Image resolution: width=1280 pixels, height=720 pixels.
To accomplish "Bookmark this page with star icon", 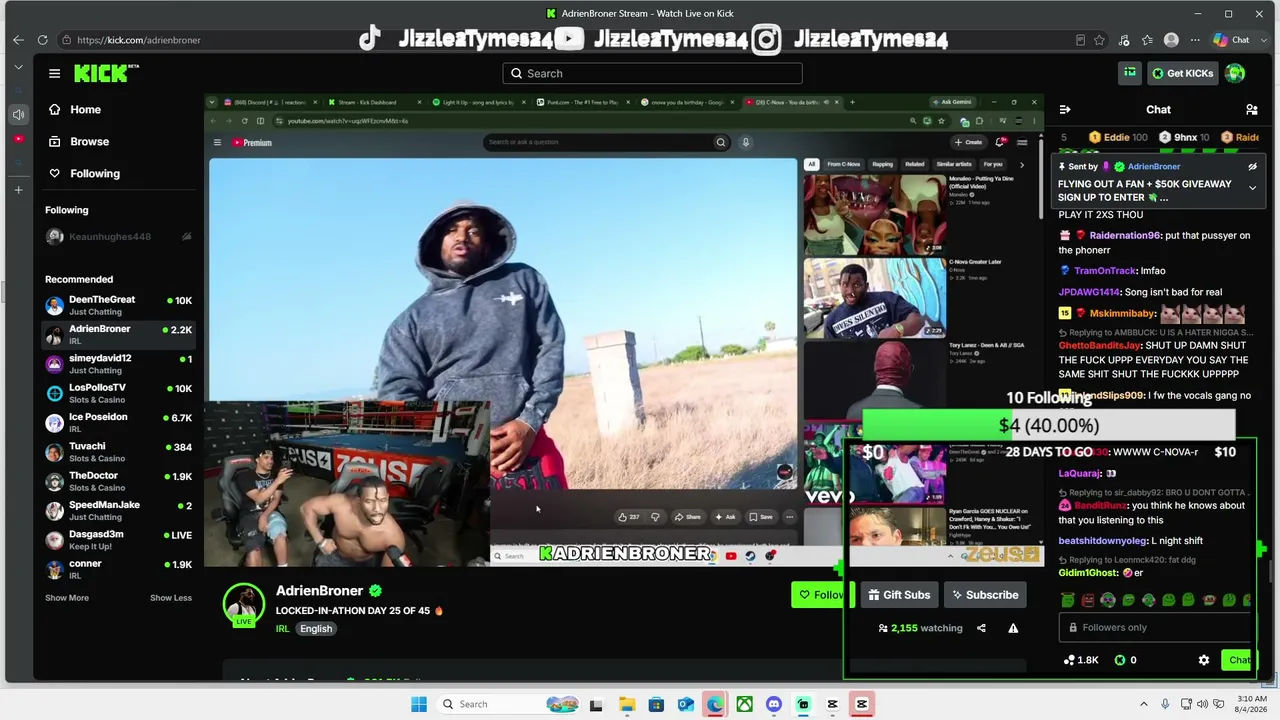I will pyautogui.click(x=1099, y=40).
